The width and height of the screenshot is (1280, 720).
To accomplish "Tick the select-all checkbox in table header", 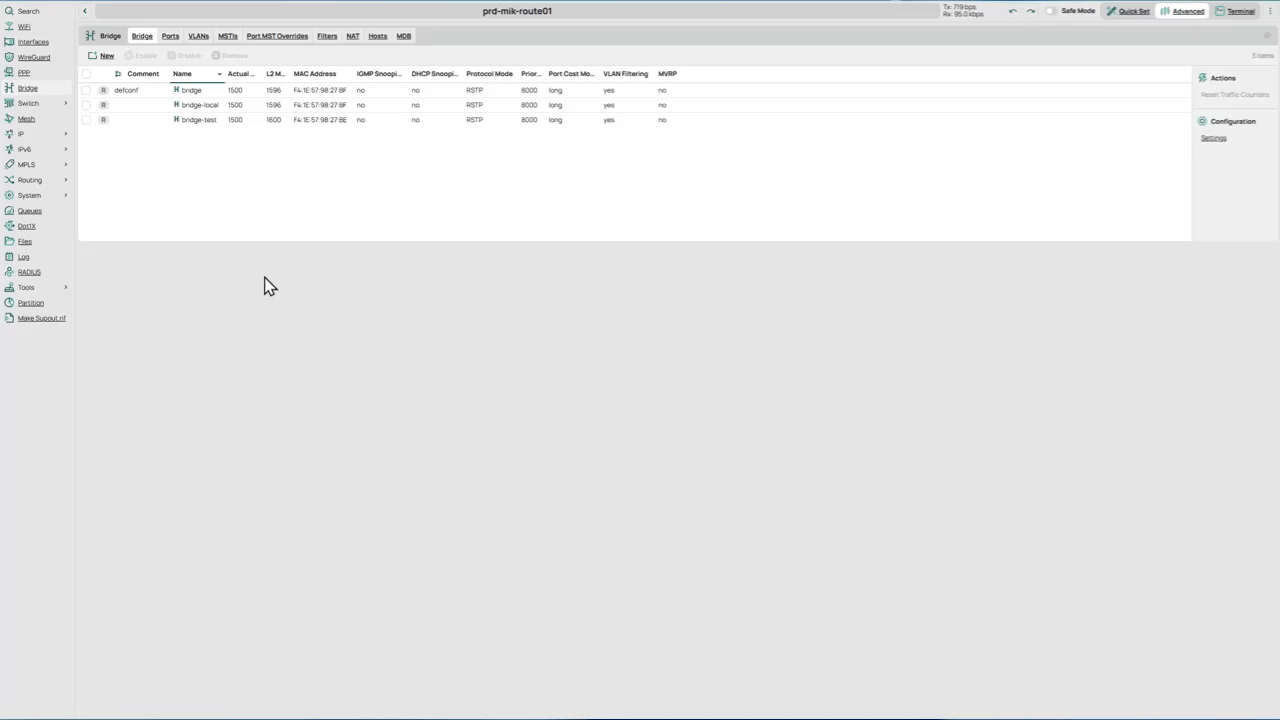I will (x=86, y=74).
